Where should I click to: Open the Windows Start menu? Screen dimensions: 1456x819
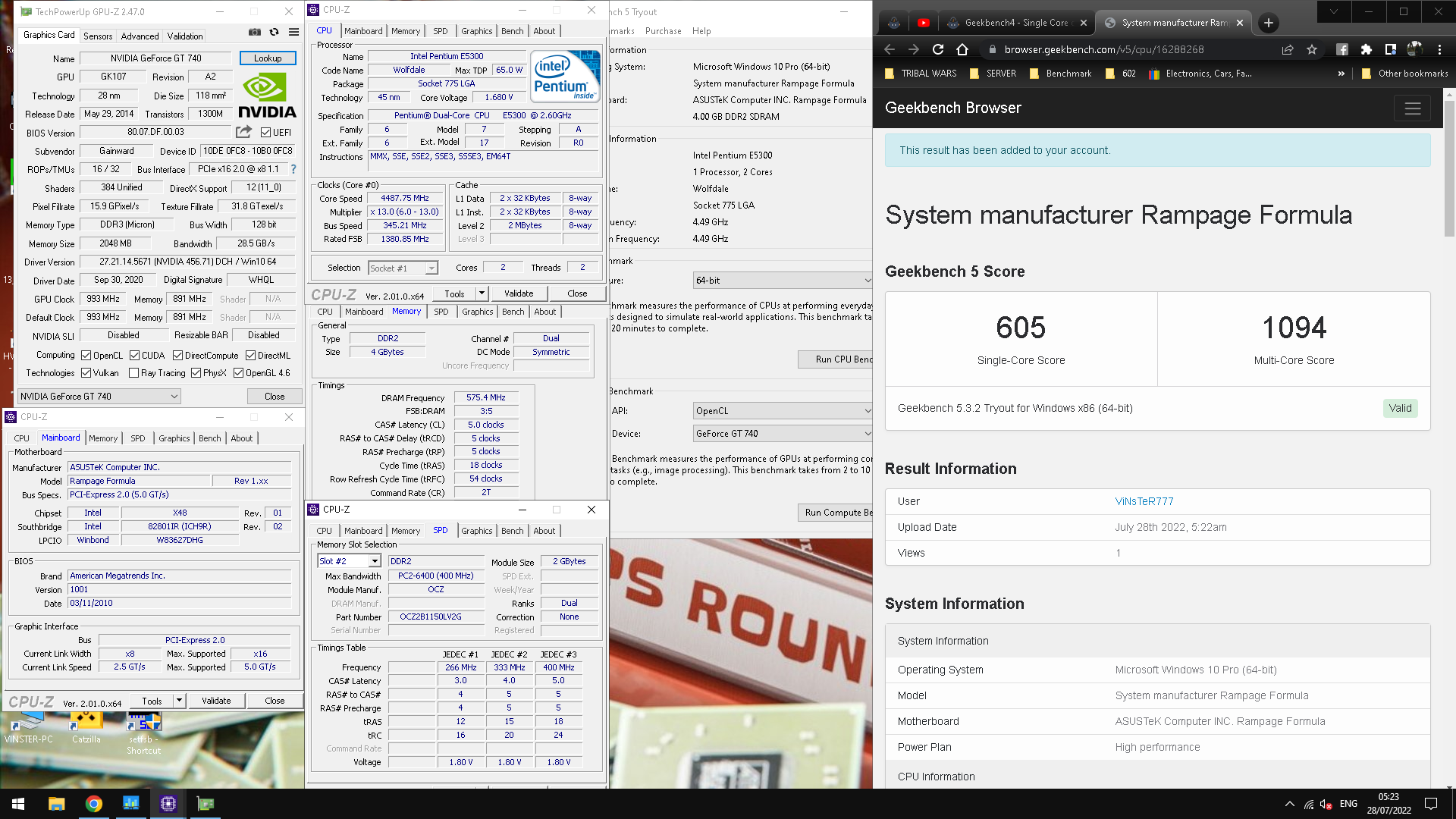(18, 804)
